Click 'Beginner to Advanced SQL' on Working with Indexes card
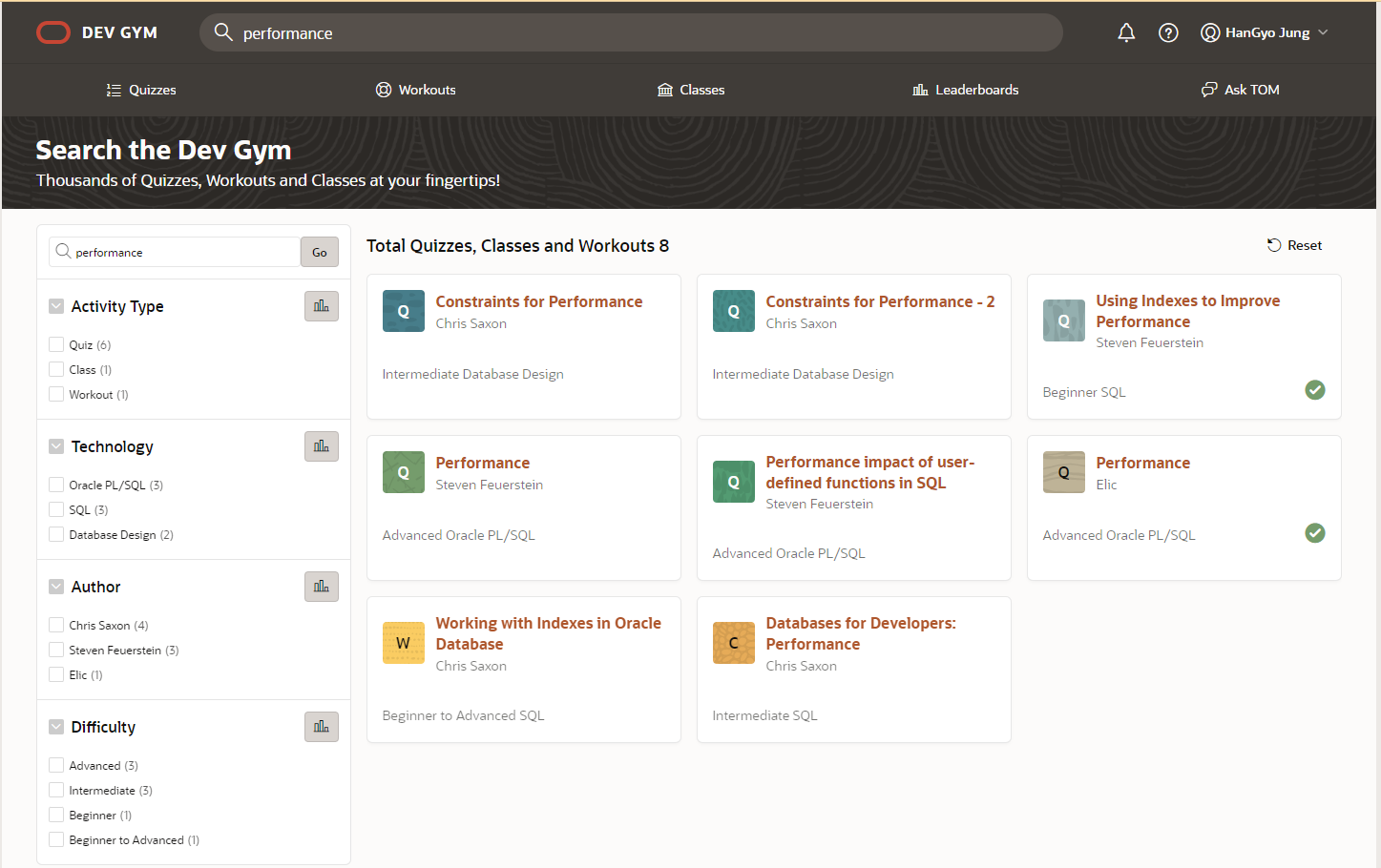The image size is (1381, 868). coord(463,715)
